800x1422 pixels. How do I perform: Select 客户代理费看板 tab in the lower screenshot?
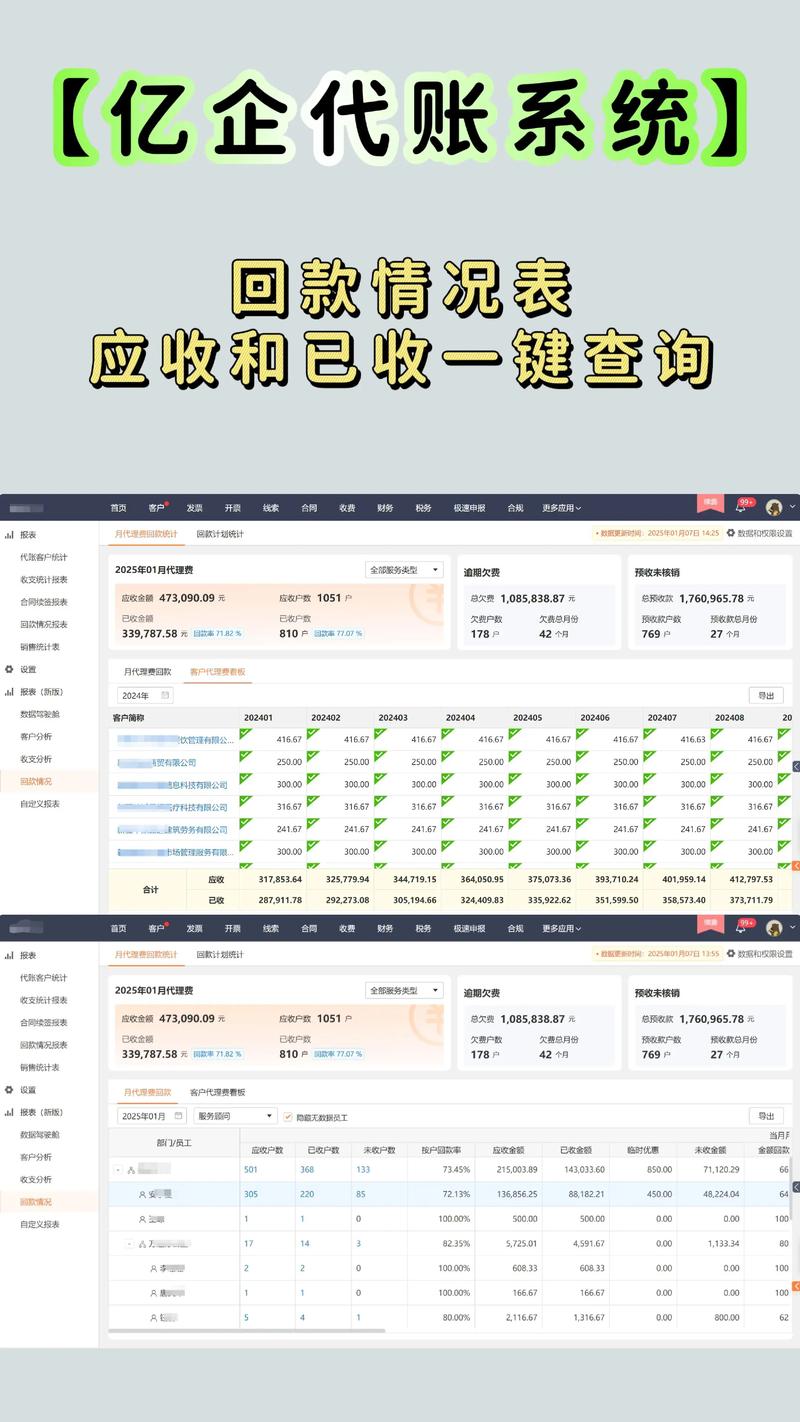pyautogui.click(x=217, y=1092)
